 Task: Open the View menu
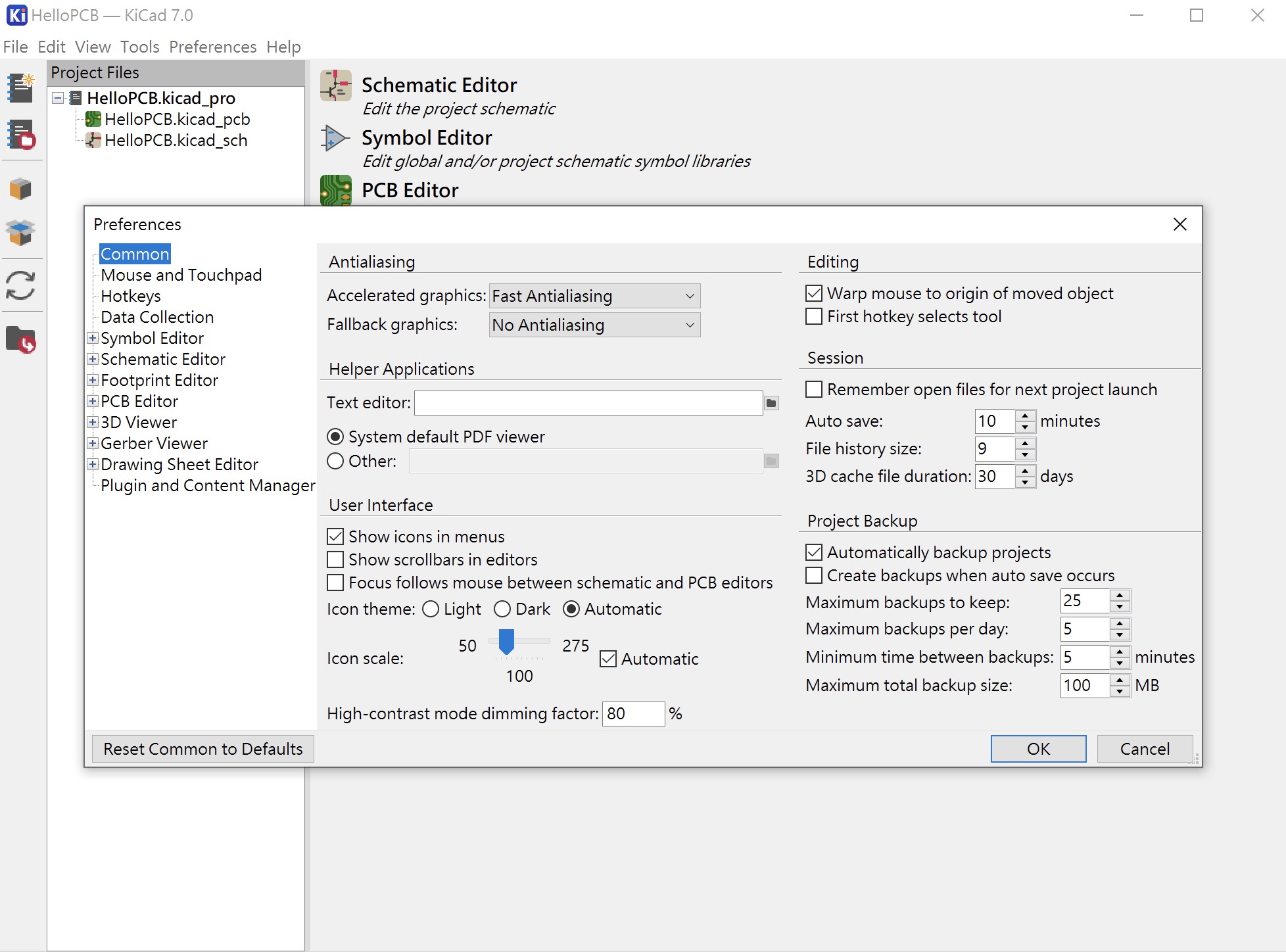pos(93,47)
